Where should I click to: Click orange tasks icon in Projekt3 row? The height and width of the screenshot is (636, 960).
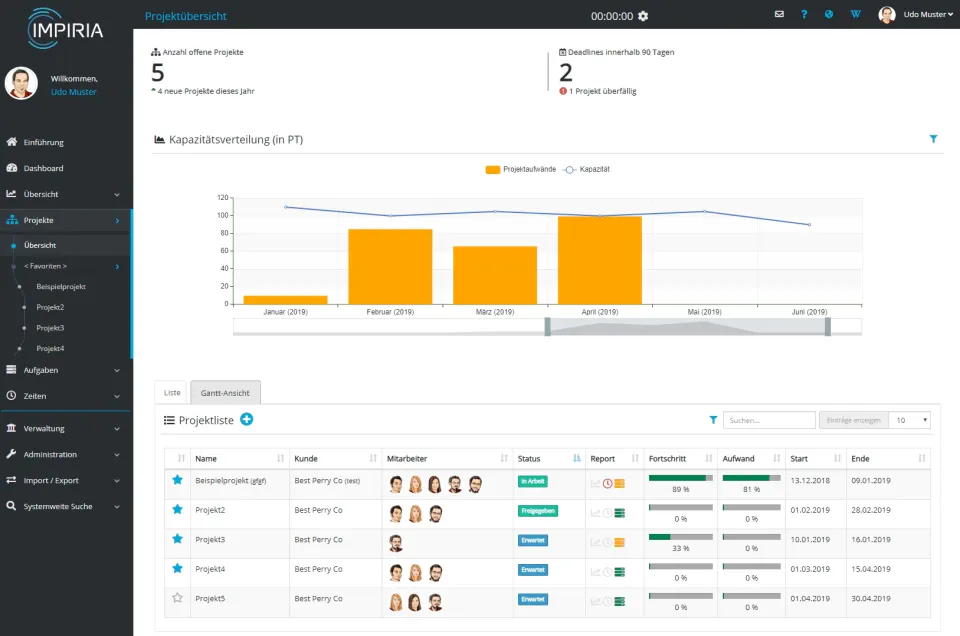click(620, 542)
